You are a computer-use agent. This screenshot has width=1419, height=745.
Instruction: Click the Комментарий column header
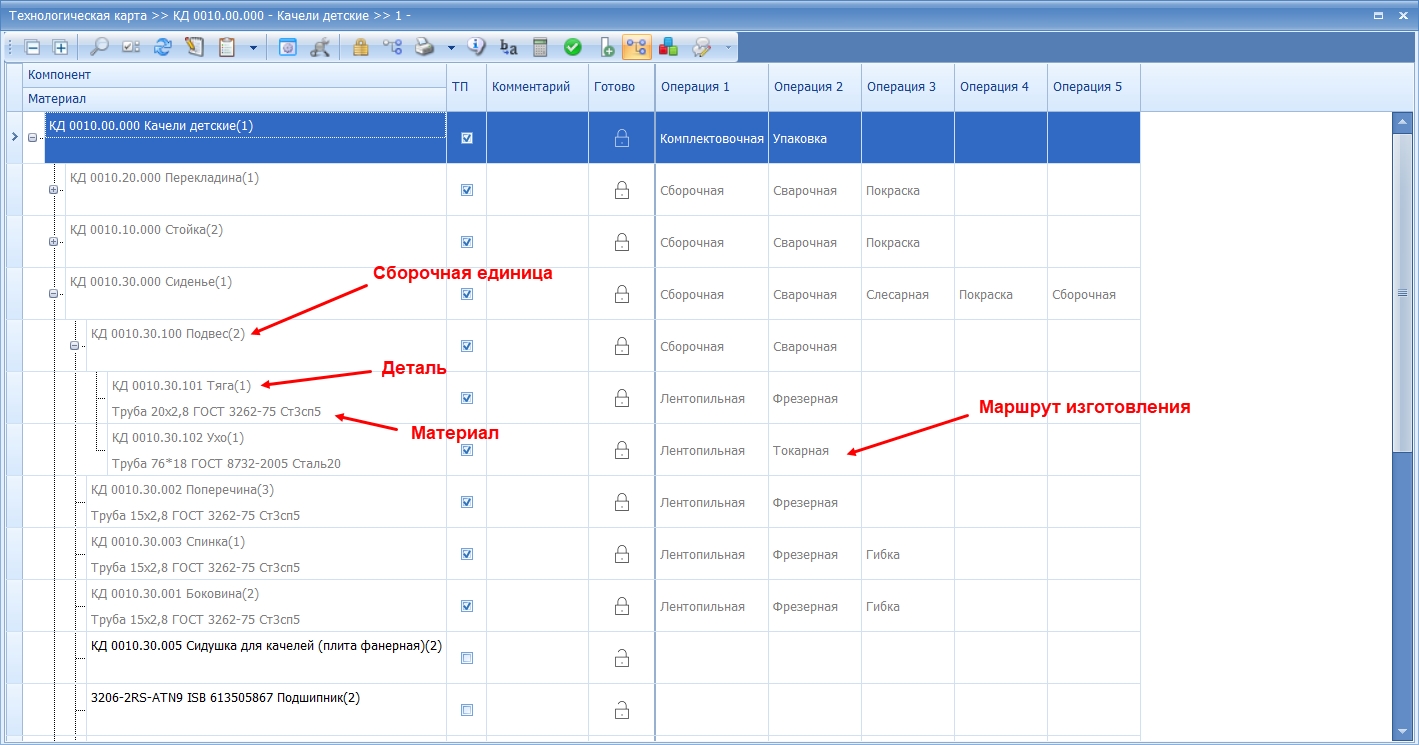pos(537,87)
